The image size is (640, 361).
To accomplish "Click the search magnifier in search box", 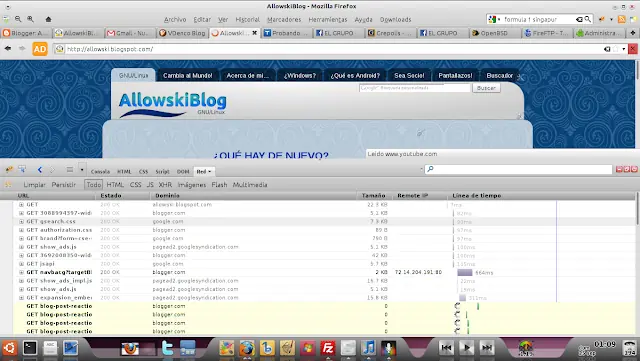I will point(587,19).
